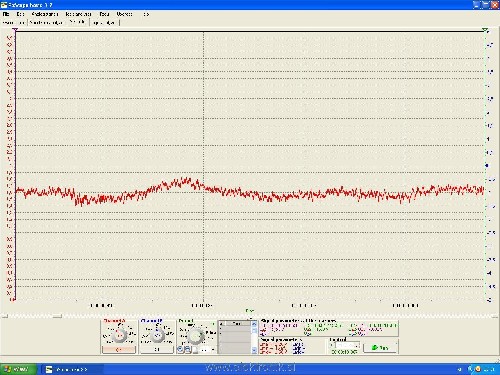Screen dimensions: 500x375
Task: Click the zoom-out magnifier icon
Action: tap(187, 349)
